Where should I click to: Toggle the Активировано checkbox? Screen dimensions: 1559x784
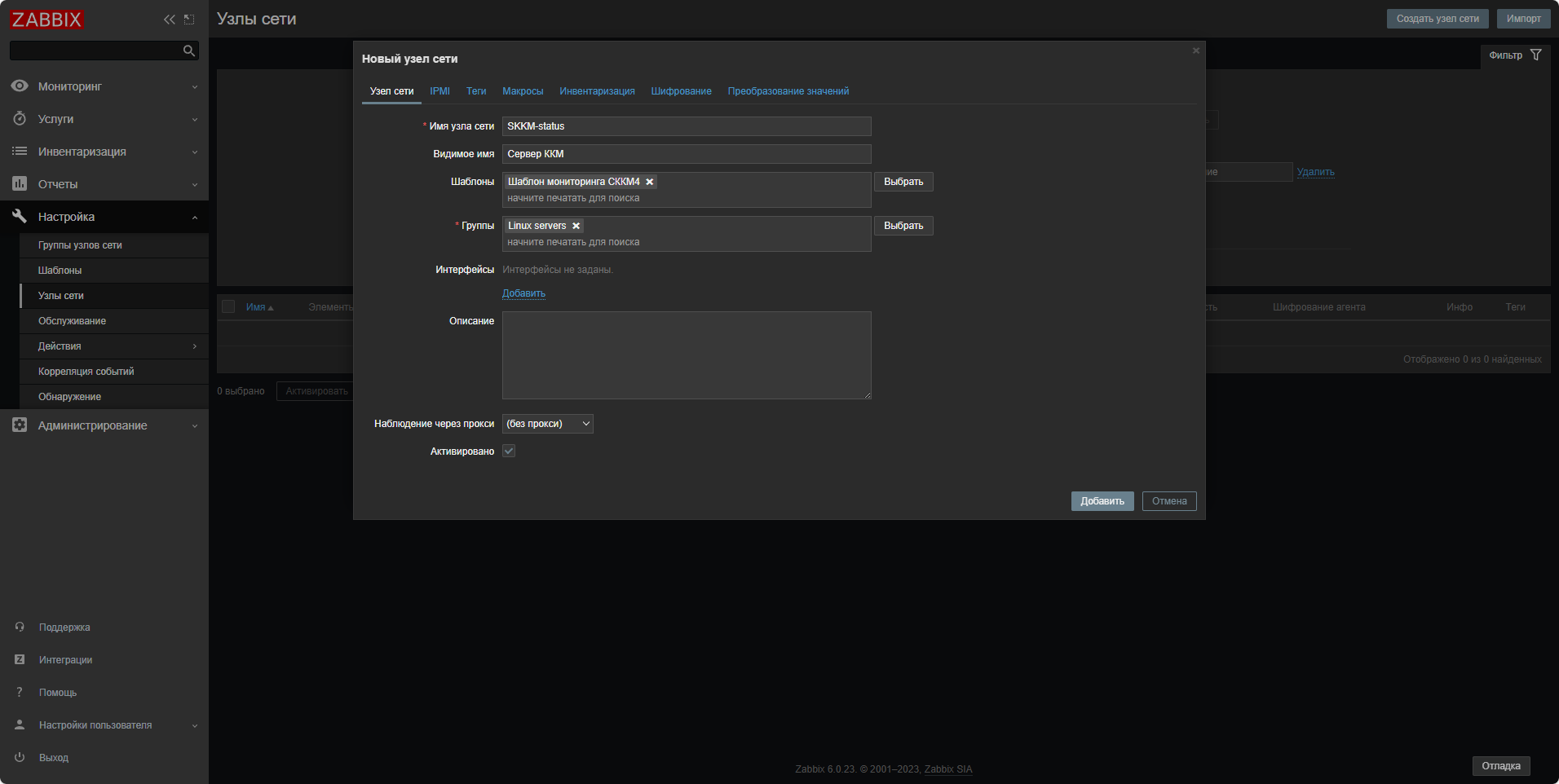(x=509, y=451)
